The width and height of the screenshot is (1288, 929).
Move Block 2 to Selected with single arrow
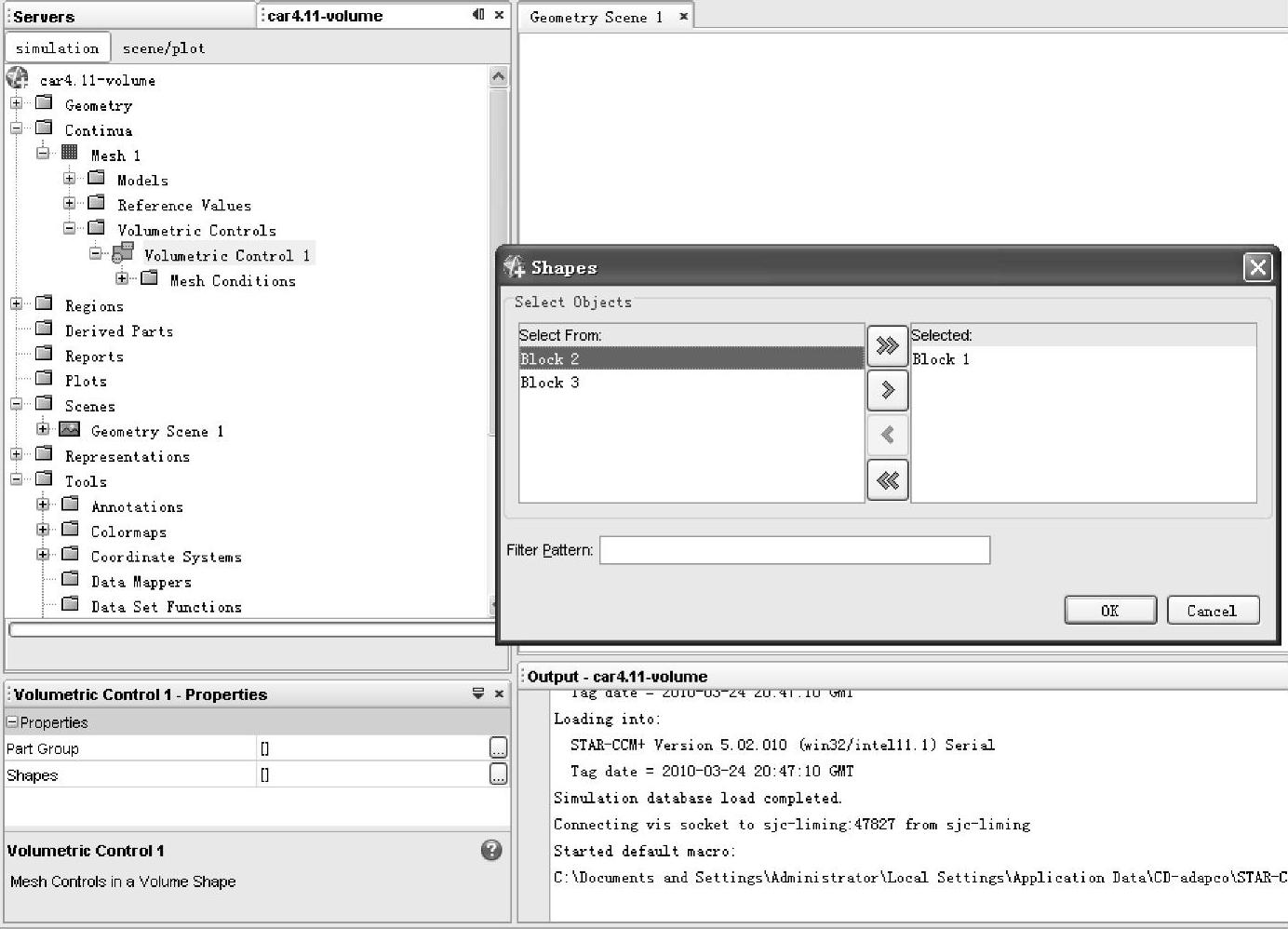pyautogui.click(x=887, y=390)
